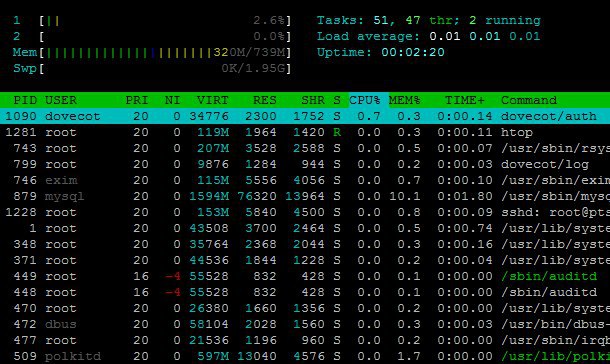610x364 pixels.
Task: Click the 10.1 MEM% value for mysql
Action: [405, 196]
